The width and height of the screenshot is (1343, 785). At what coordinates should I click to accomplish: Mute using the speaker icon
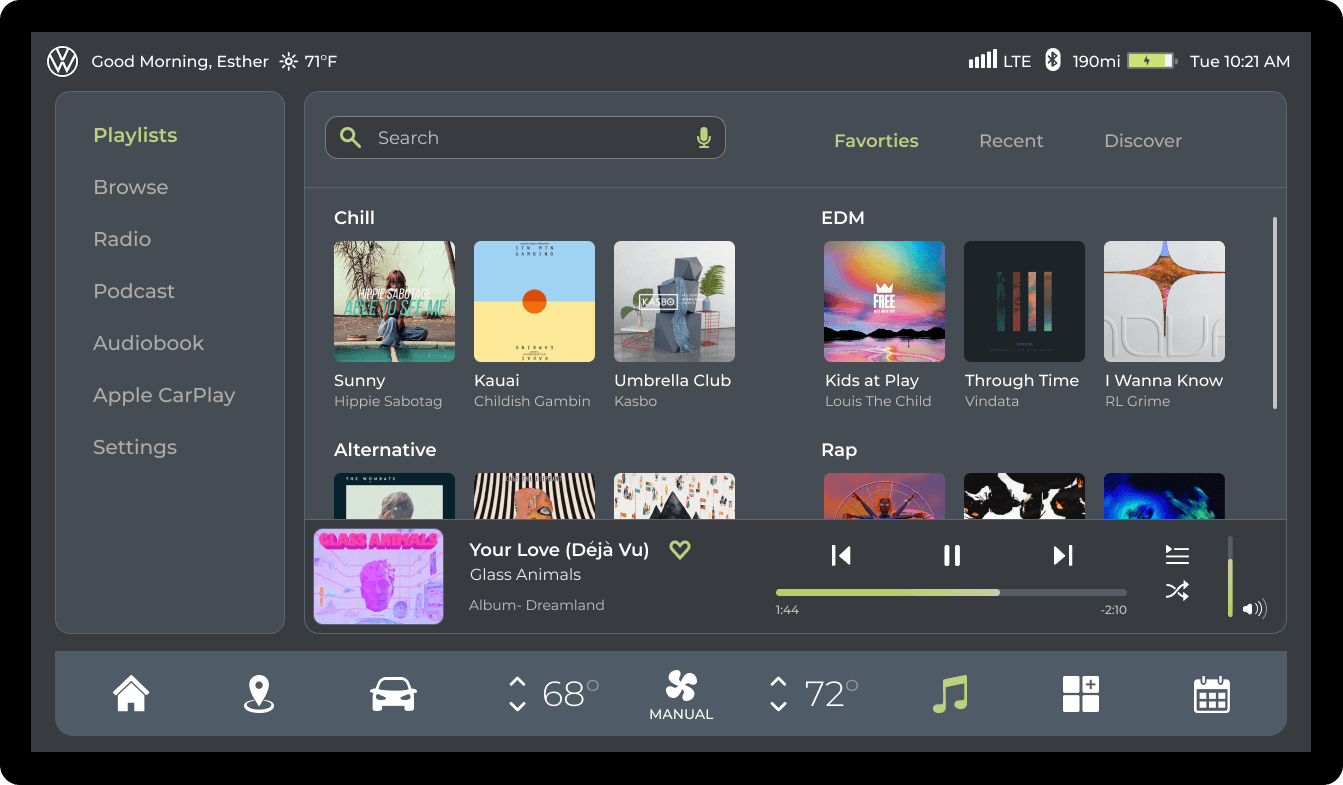click(1254, 609)
